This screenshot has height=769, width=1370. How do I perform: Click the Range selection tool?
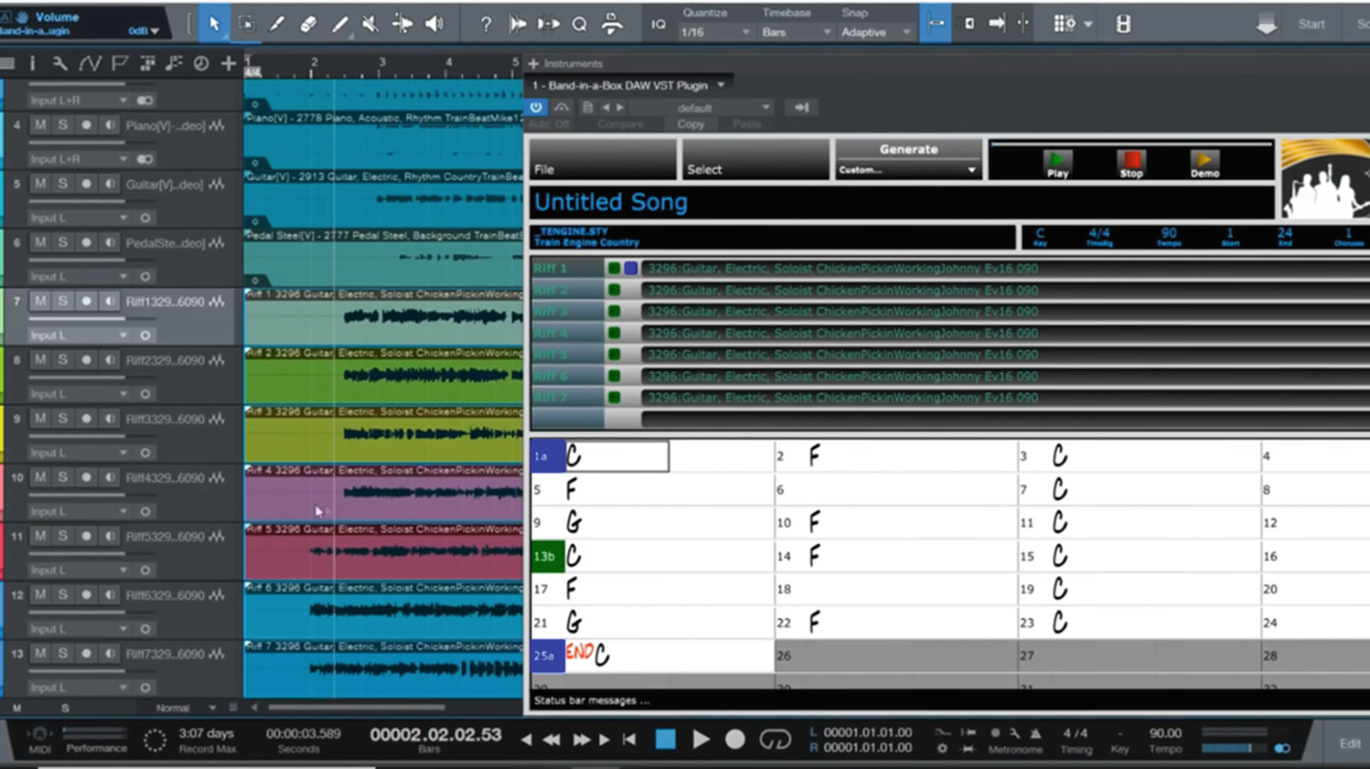[x=246, y=24]
